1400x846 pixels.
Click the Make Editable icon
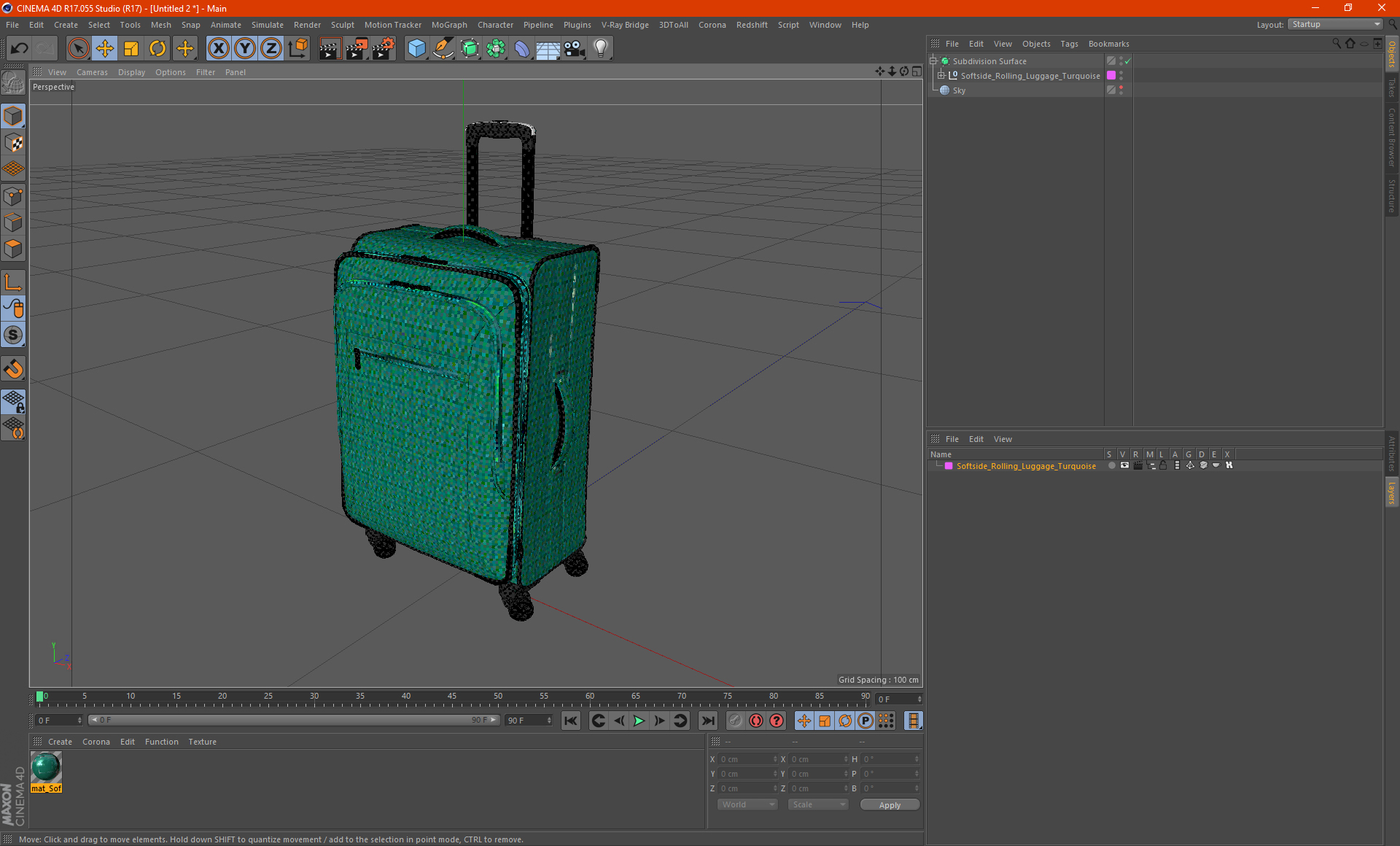click(x=13, y=82)
